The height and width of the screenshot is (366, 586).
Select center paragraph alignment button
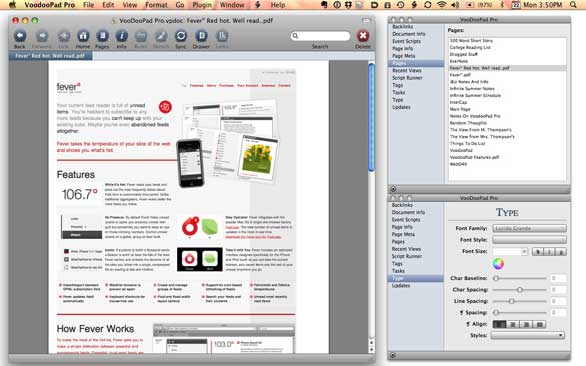click(513, 324)
